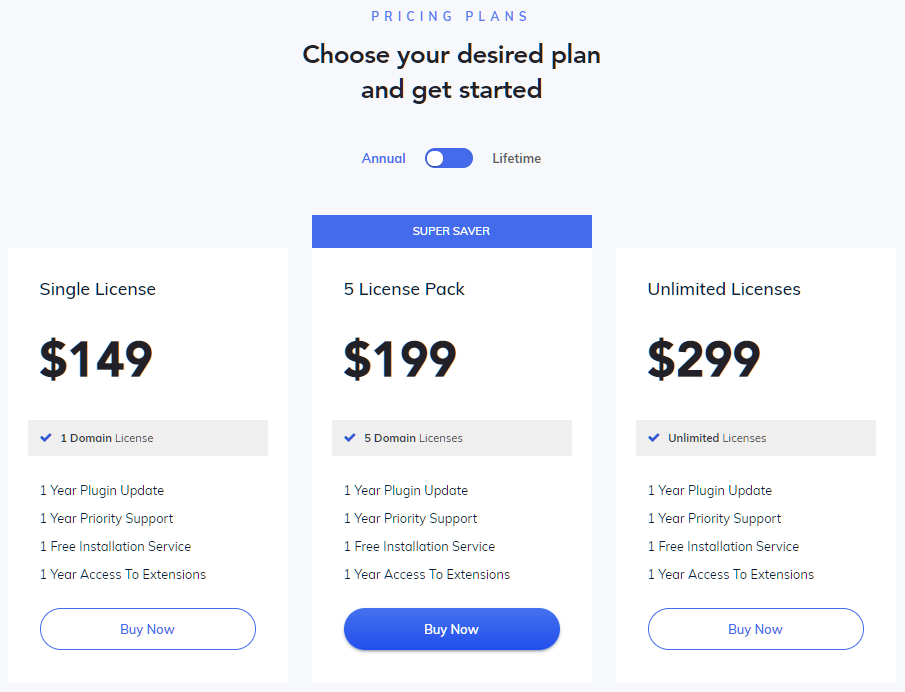905x692 pixels.
Task: Click Buy Now for Unlimited Licenses
Action: pyautogui.click(x=755, y=629)
